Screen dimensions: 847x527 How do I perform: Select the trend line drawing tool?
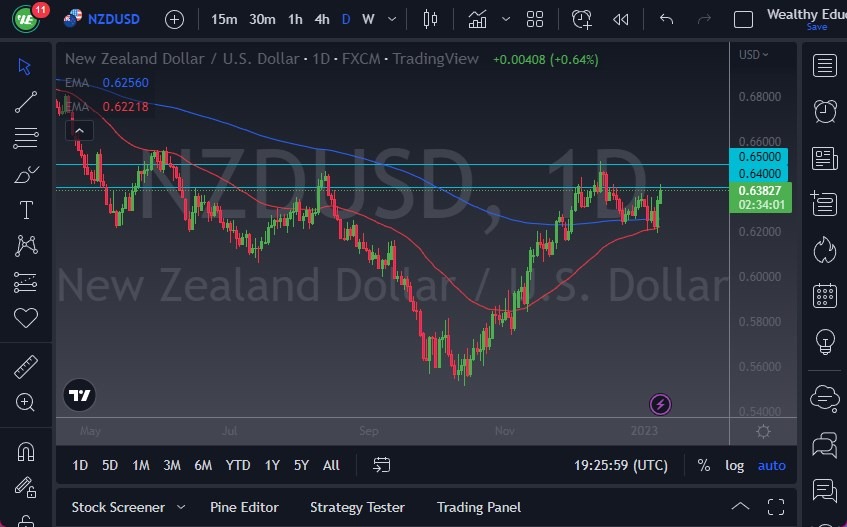[25, 102]
